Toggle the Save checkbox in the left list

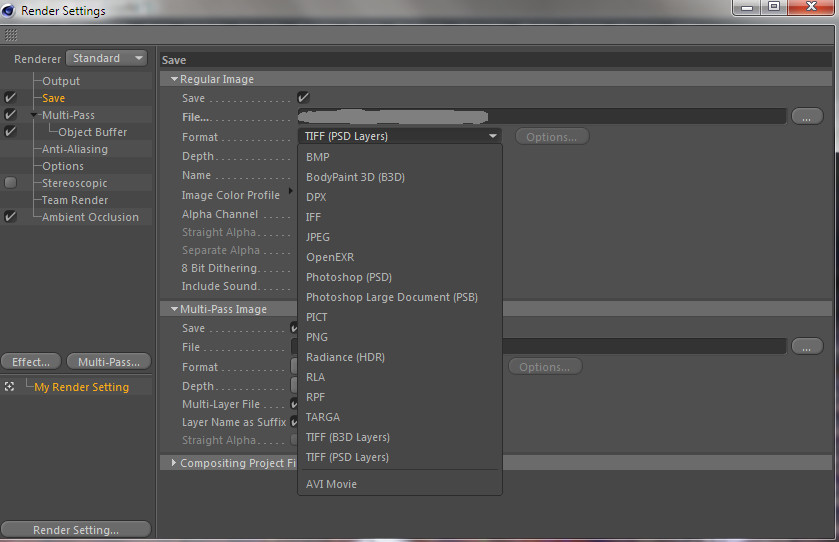point(10,97)
